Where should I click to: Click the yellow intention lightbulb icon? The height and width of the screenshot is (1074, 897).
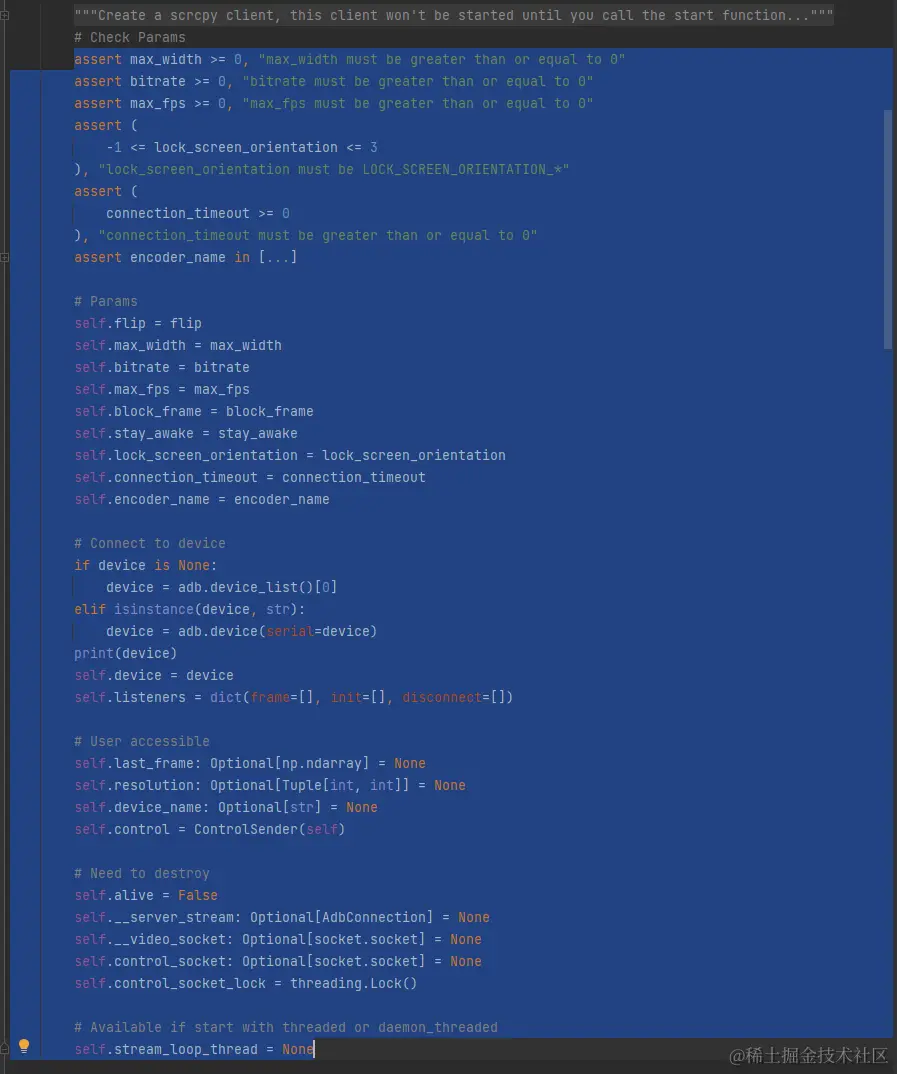(24, 1046)
